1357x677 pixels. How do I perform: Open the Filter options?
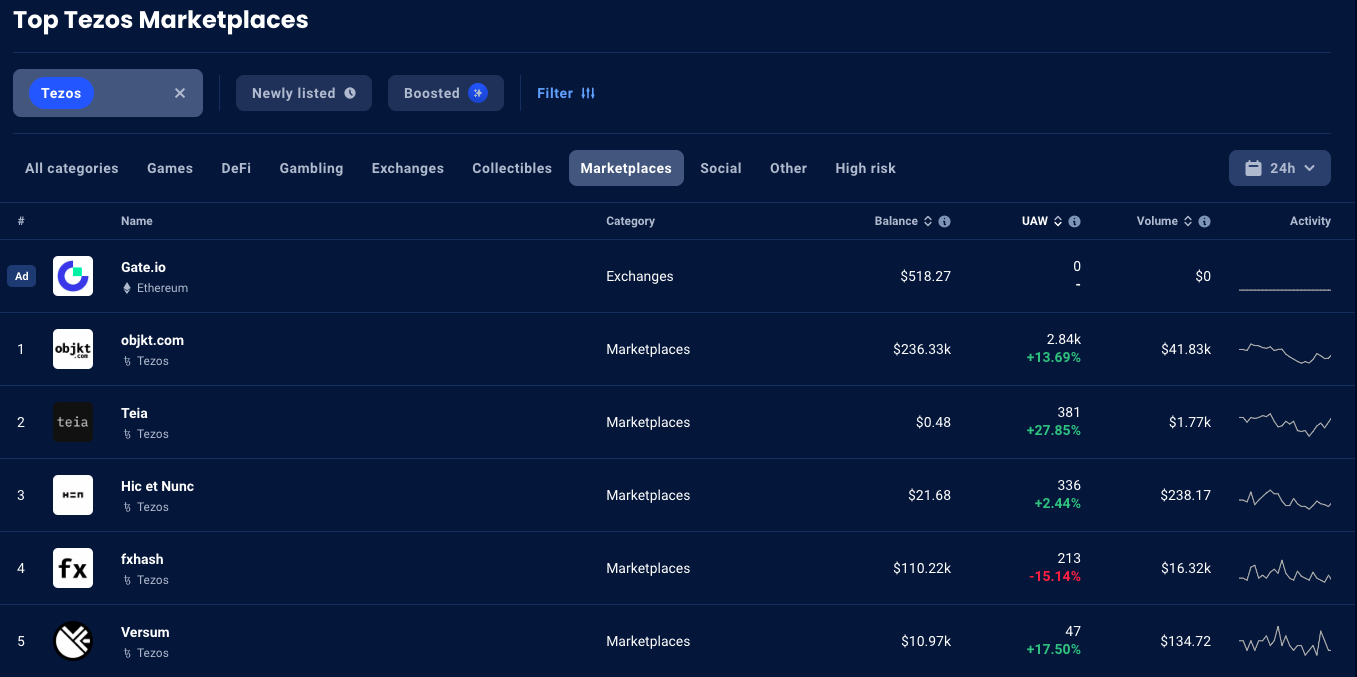(566, 93)
